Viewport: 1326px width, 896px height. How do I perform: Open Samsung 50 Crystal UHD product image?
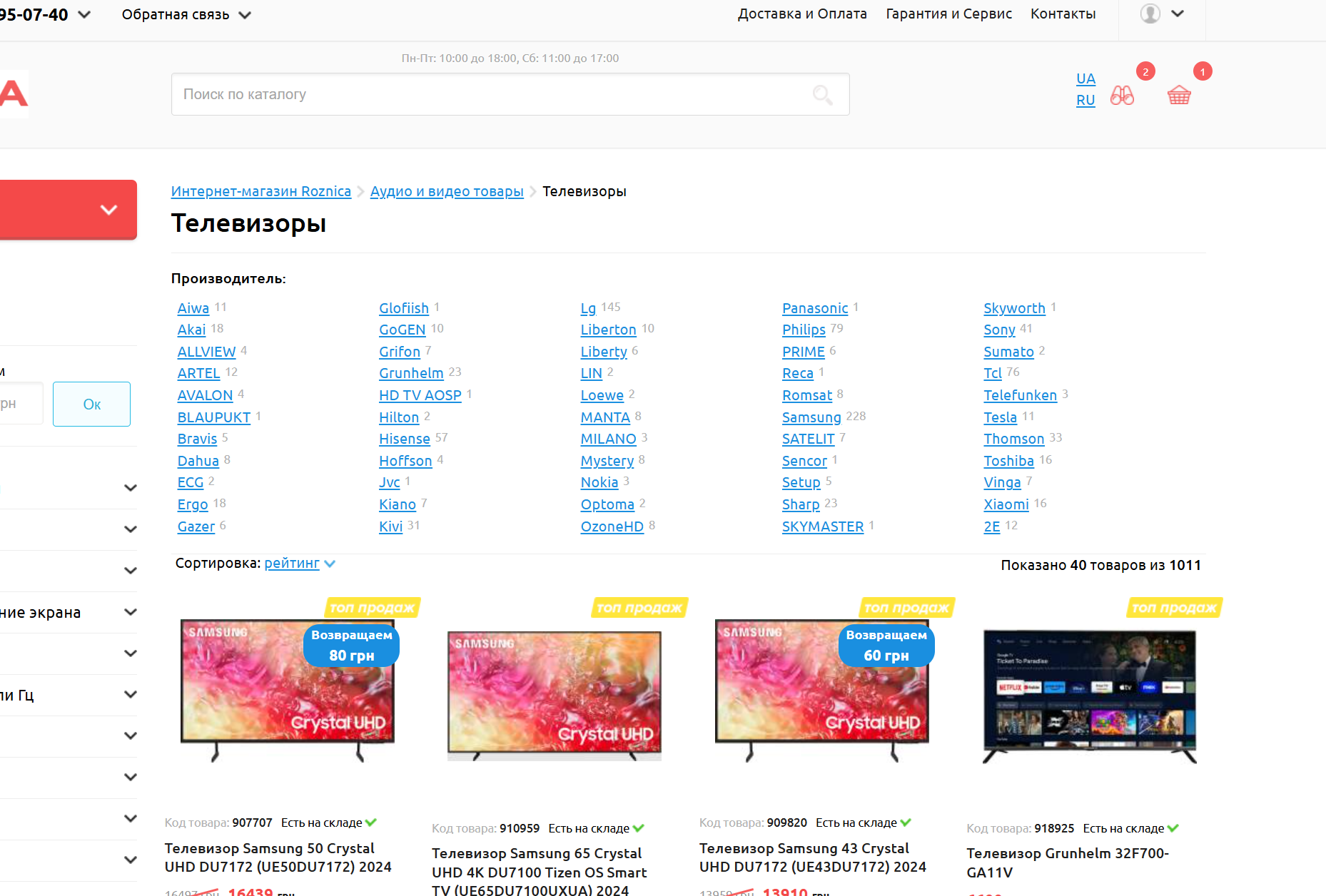pyautogui.click(x=287, y=691)
